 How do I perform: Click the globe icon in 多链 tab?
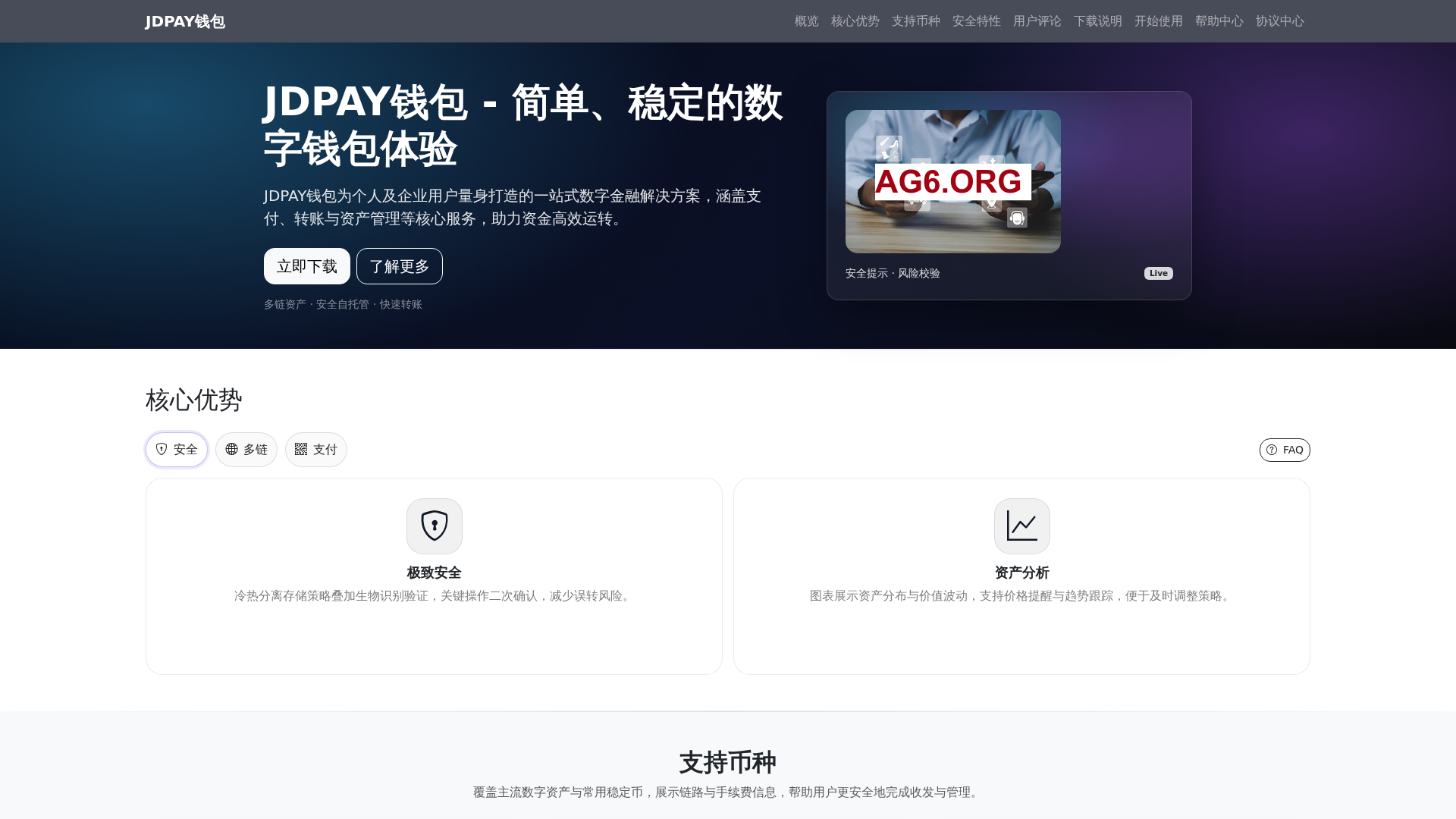[232, 449]
